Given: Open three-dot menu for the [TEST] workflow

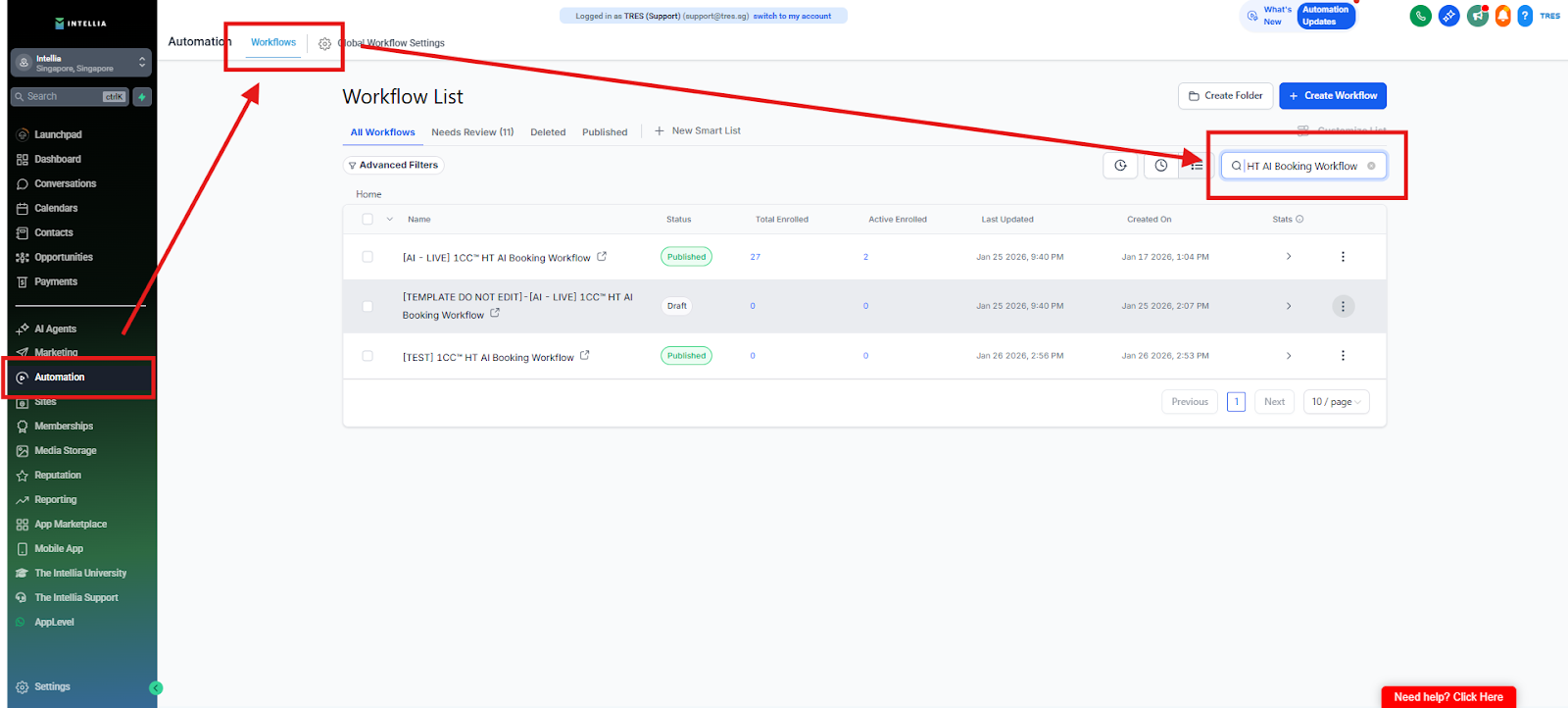Looking at the screenshot, I should (x=1343, y=356).
